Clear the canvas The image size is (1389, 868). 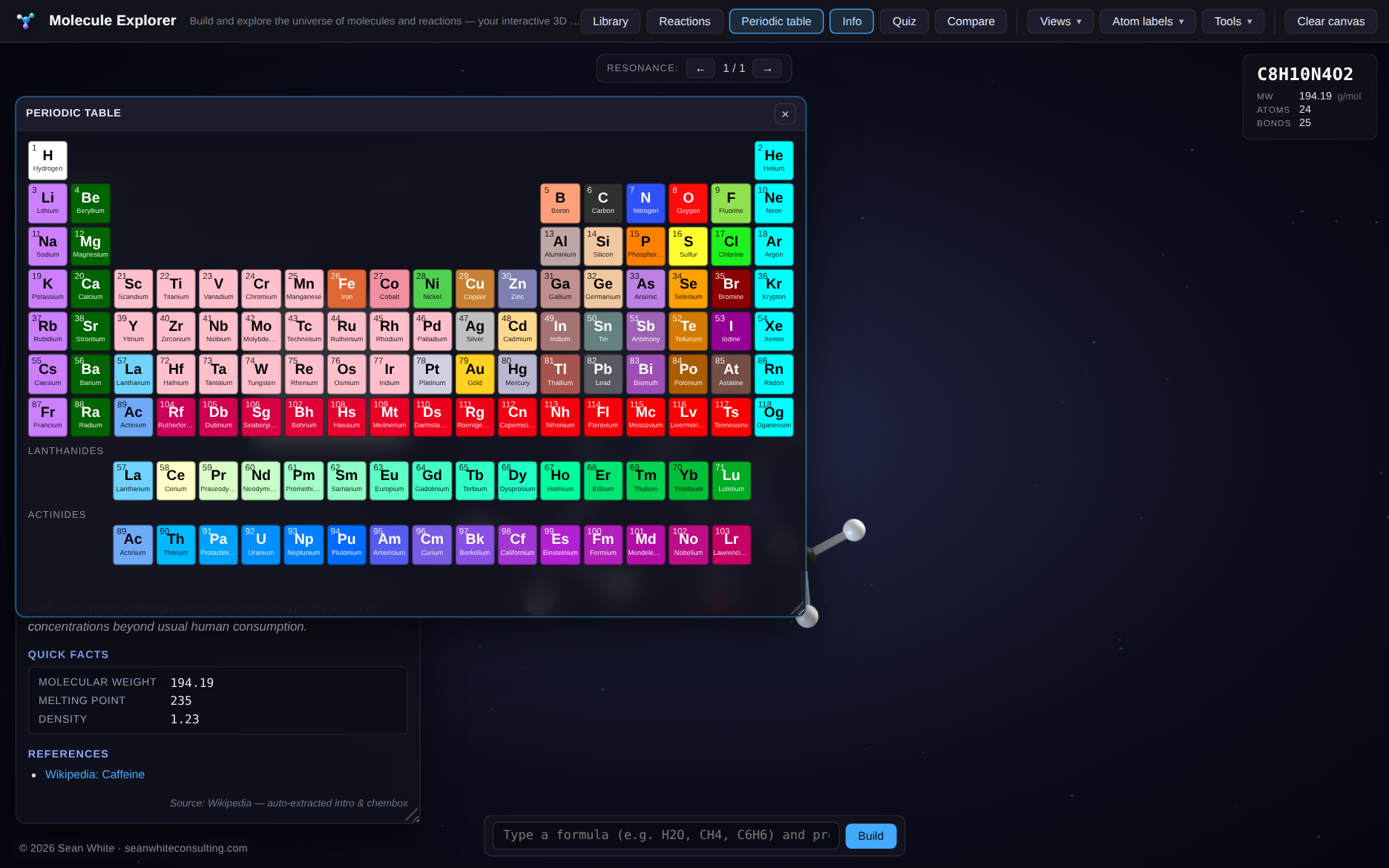click(1331, 22)
